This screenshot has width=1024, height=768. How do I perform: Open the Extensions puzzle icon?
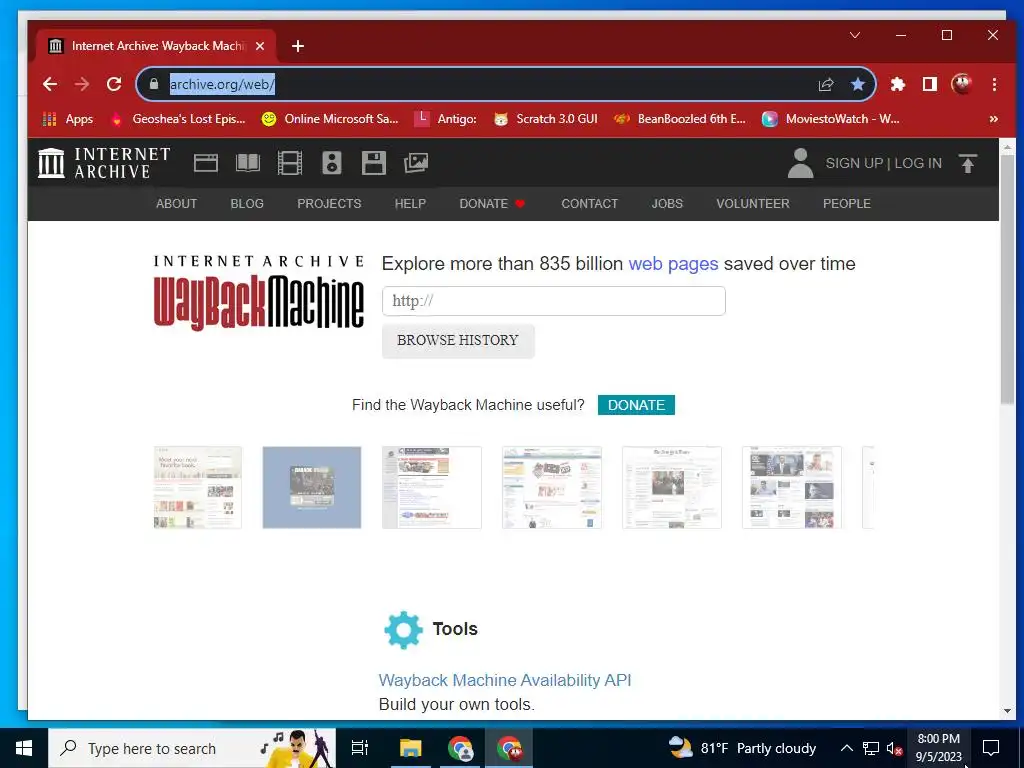pyautogui.click(x=898, y=84)
